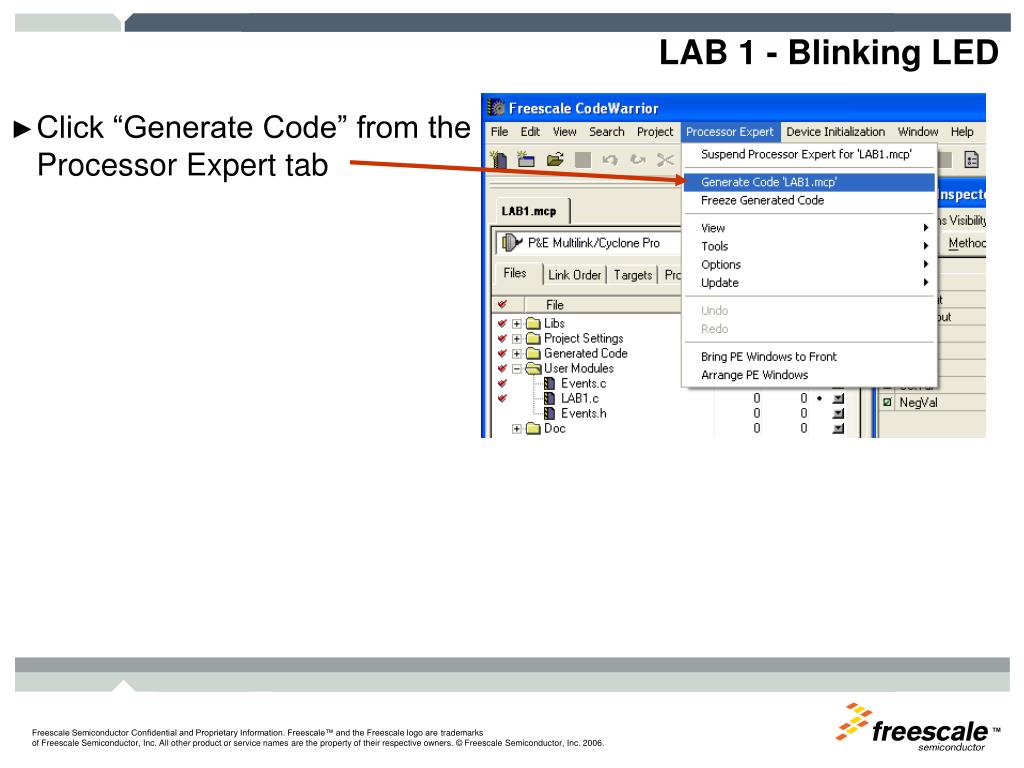Click the Events.h file icon
The width and height of the screenshot is (1024, 768).
[x=550, y=413]
